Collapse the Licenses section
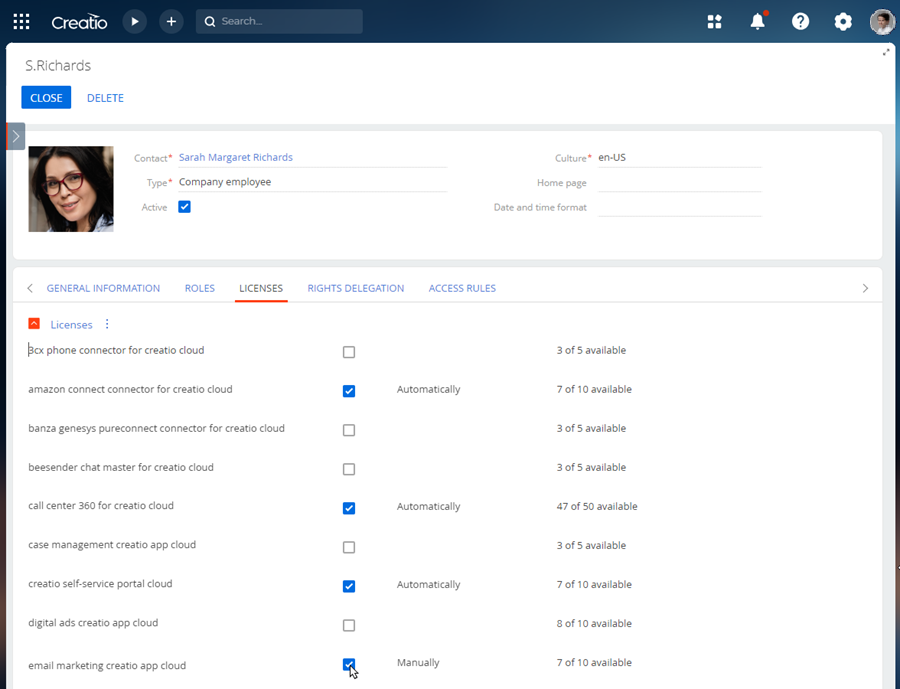The image size is (900, 689). tap(34, 324)
